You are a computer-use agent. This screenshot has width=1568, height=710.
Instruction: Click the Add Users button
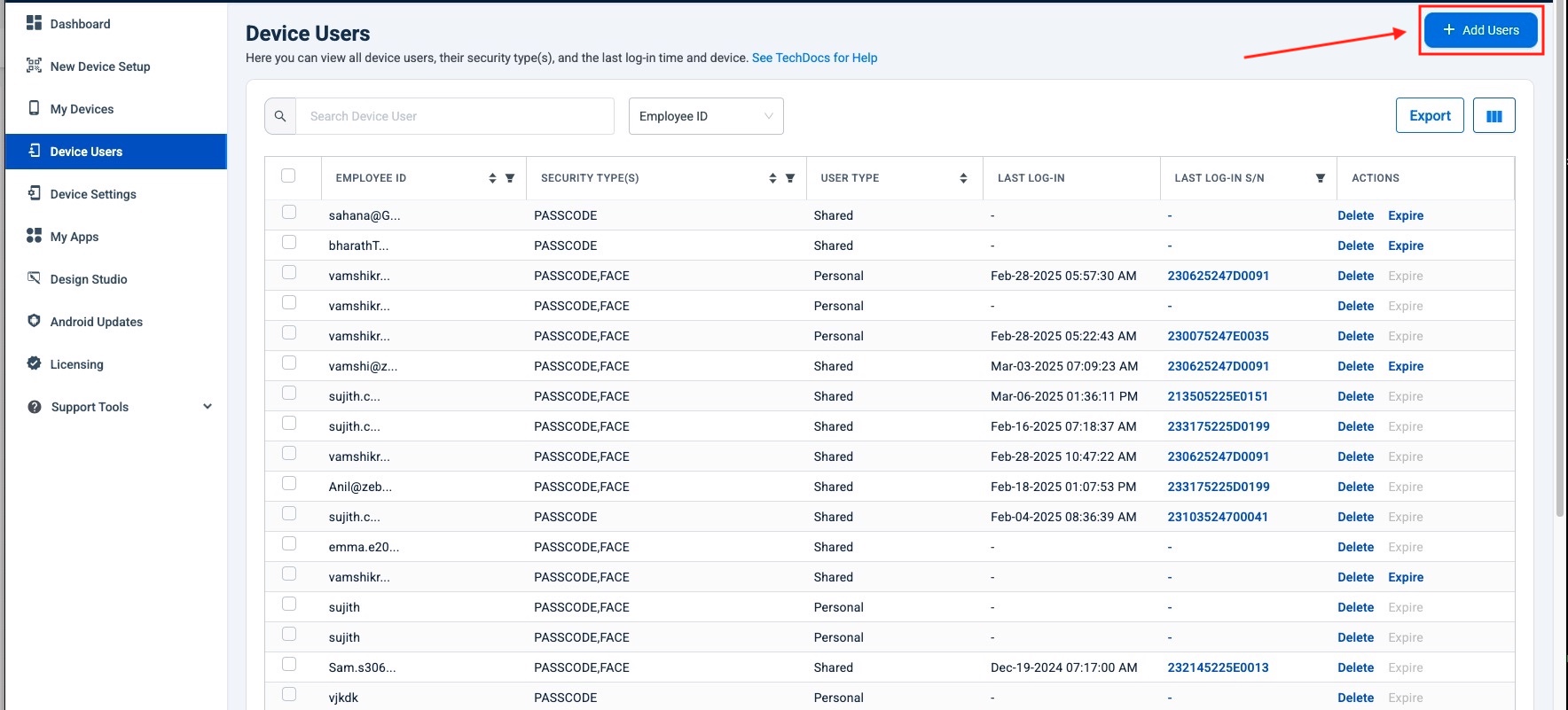[1480, 30]
